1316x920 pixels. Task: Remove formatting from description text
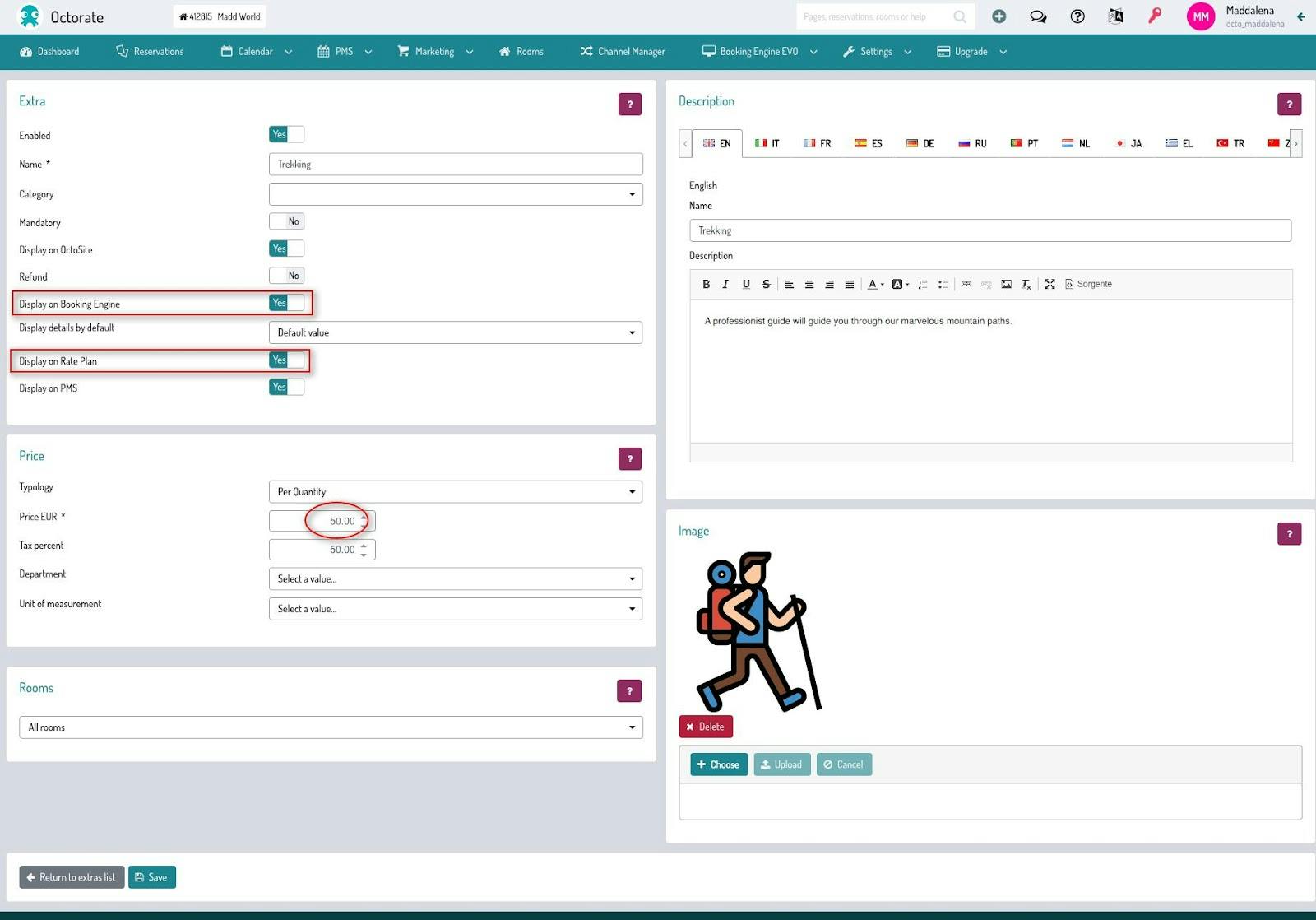coord(1026,284)
